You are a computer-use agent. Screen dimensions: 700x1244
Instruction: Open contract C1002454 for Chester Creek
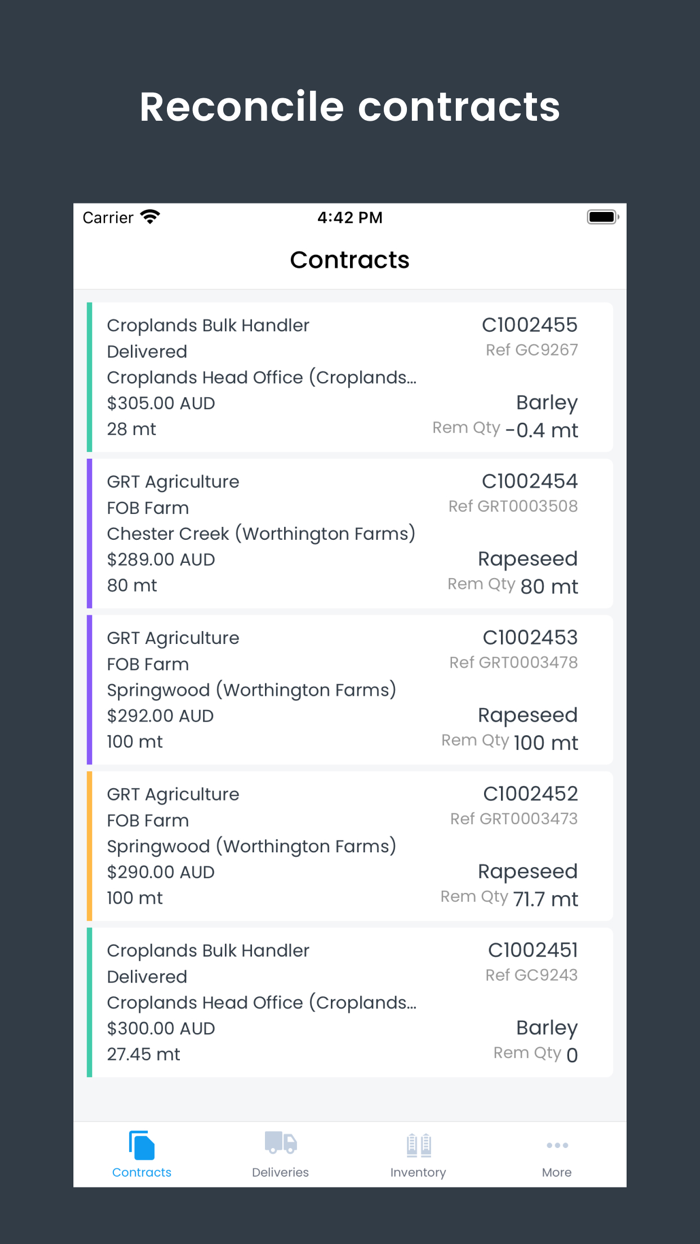350,533
